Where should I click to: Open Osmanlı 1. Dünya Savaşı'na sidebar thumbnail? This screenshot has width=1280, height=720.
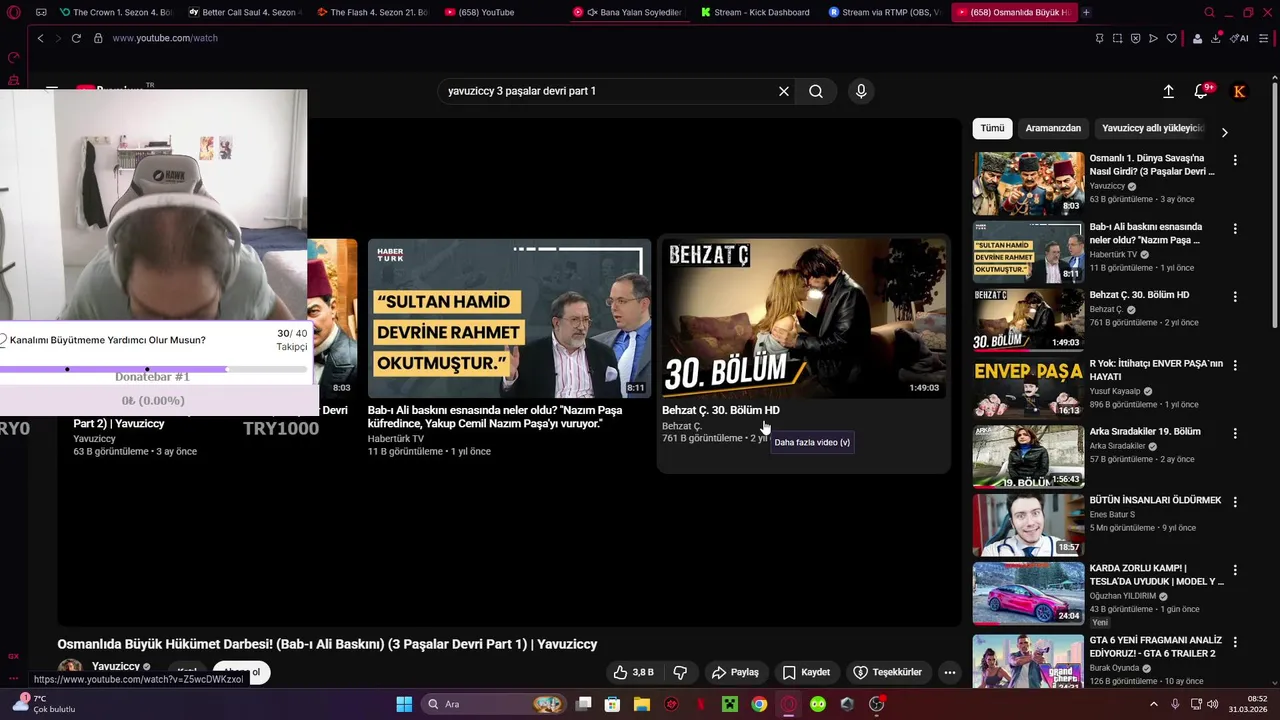click(1028, 183)
